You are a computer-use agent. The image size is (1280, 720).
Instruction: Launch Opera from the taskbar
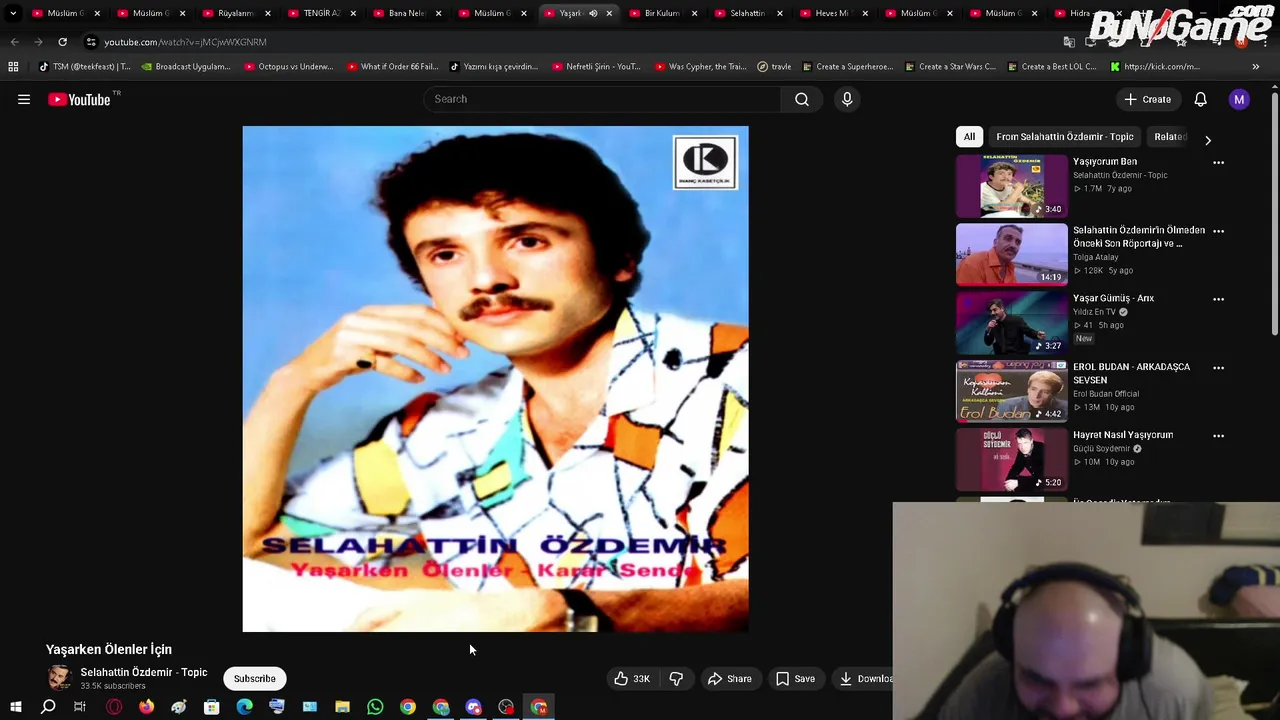114,707
